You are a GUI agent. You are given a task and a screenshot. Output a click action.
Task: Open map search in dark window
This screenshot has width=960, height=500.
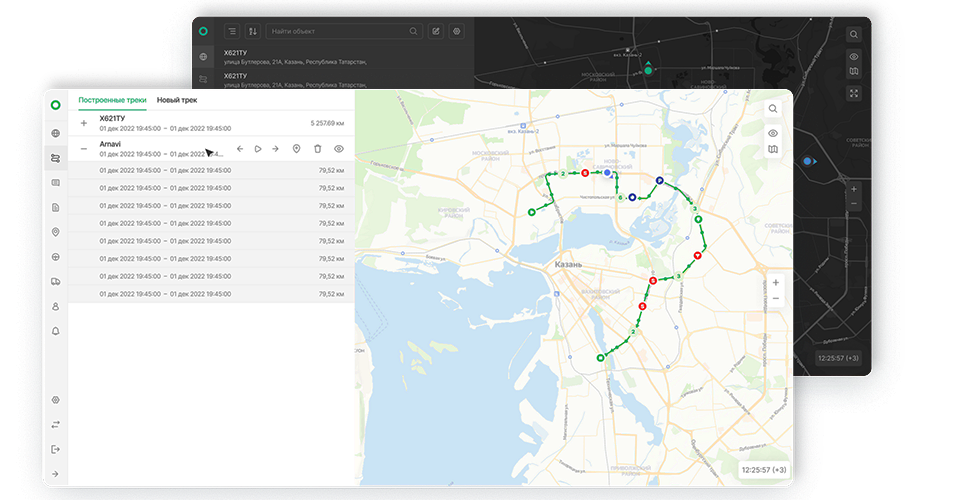tap(853, 34)
